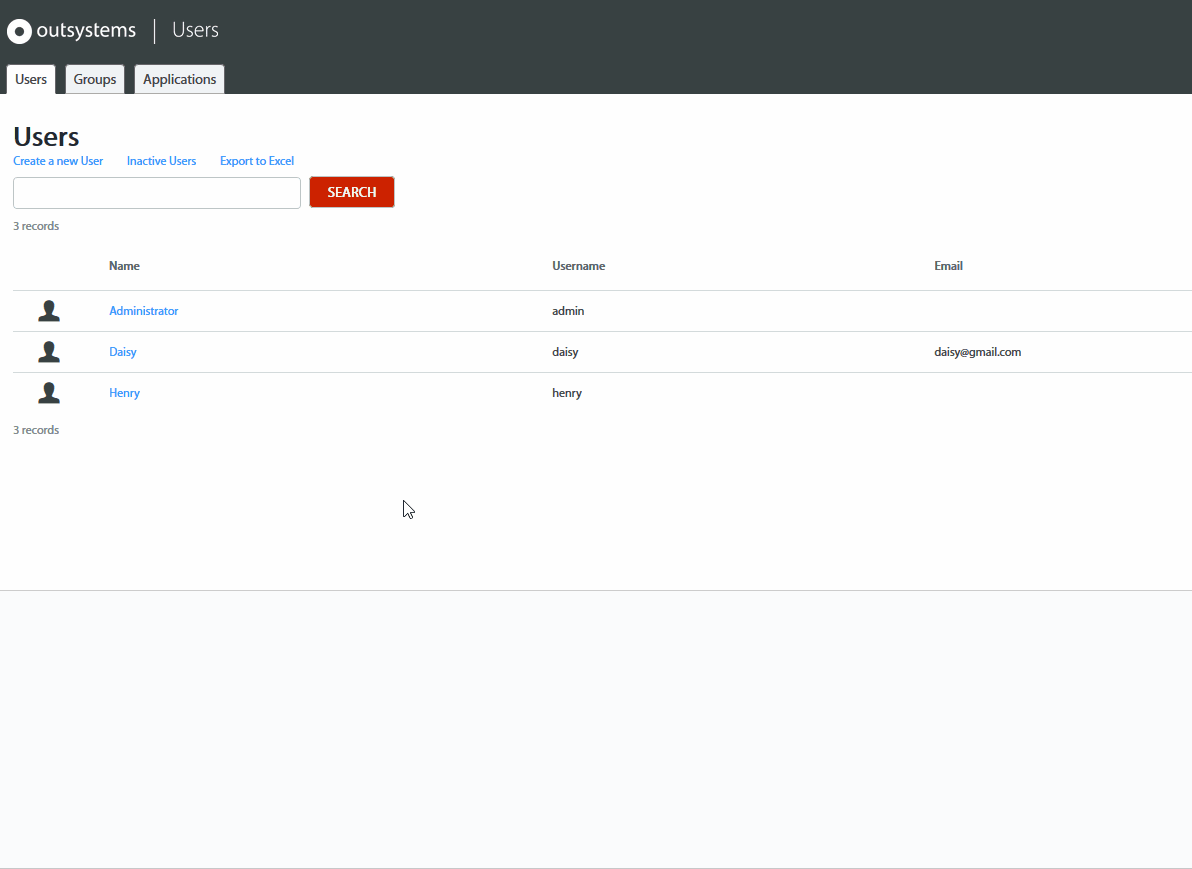Click the Name column header

(x=124, y=265)
